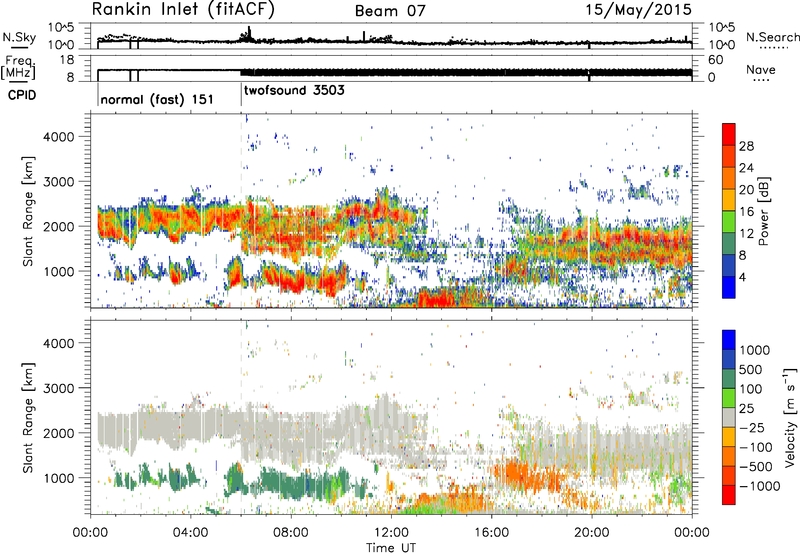This screenshot has height=554, width=800.
Task: Click the 'Freq. [MHz]' axis label
Action: (x=18, y=68)
